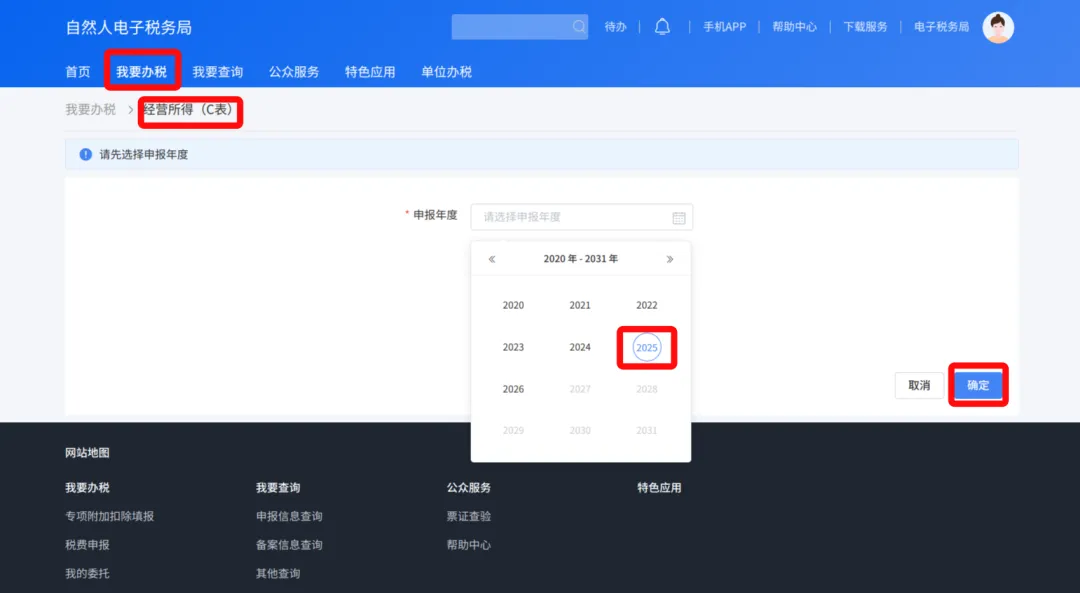Open the 公众服务 tab
Image resolution: width=1080 pixels, height=593 pixels.
click(294, 72)
